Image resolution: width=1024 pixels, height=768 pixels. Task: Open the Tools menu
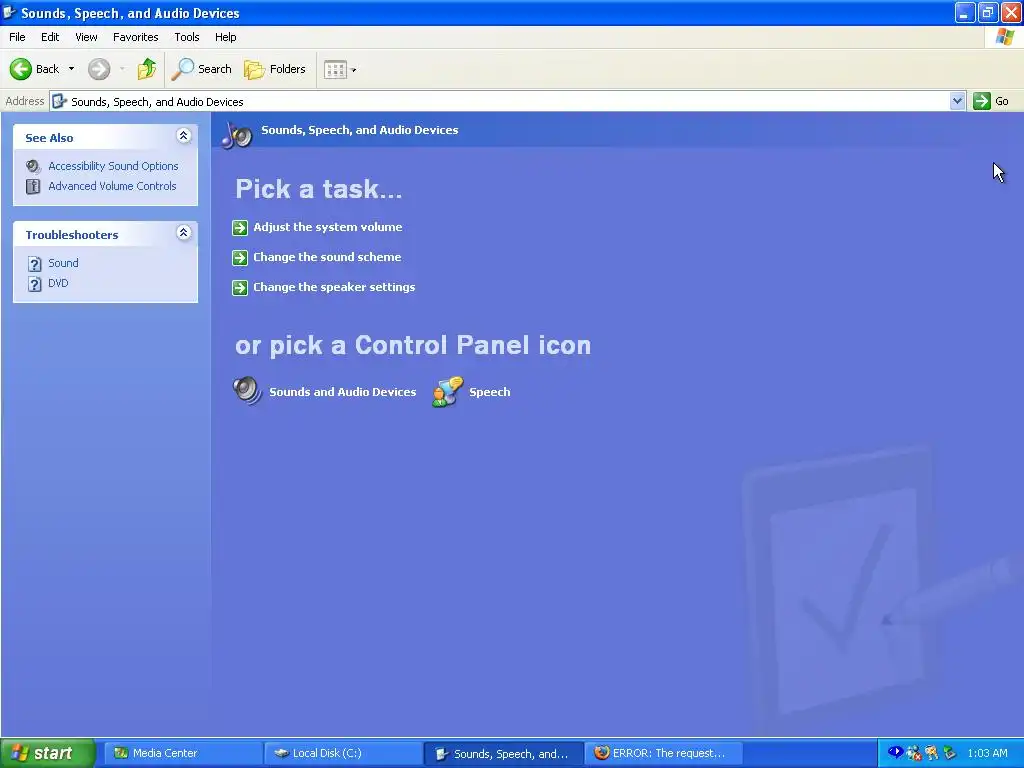point(187,37)
